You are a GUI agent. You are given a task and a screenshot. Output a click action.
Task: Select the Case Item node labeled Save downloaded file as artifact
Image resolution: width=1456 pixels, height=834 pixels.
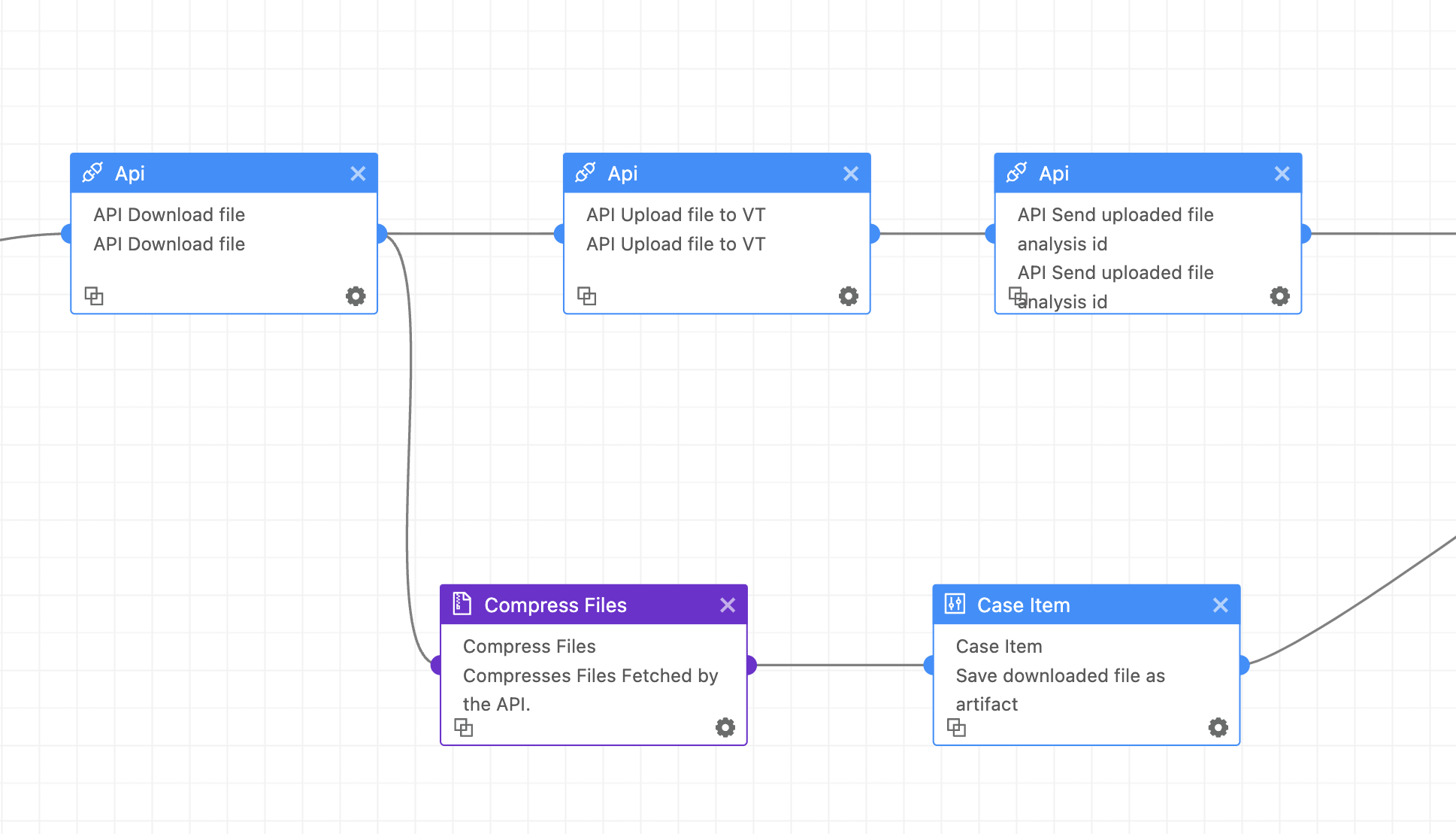(1085, 675)
